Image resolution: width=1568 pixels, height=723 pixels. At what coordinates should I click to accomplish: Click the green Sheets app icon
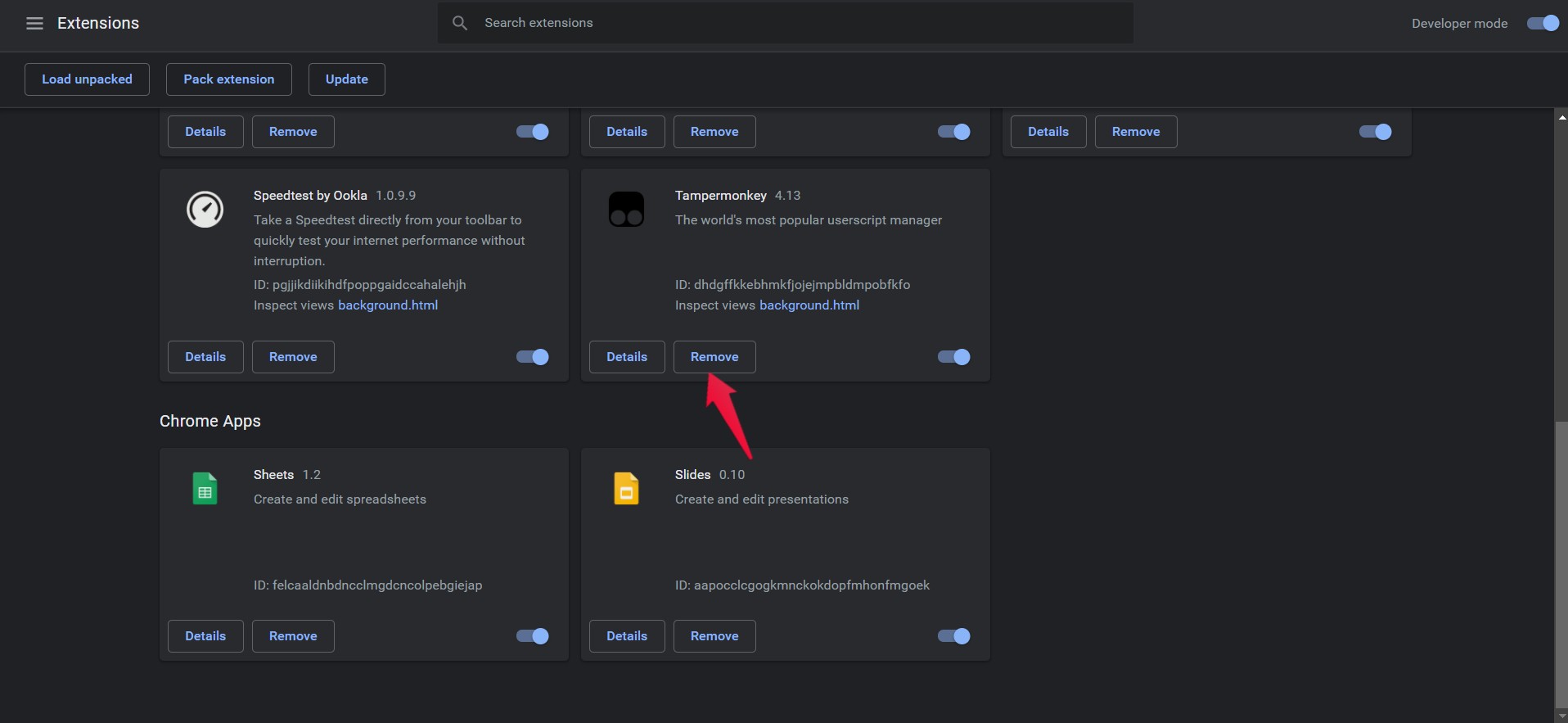pos(205,489)
